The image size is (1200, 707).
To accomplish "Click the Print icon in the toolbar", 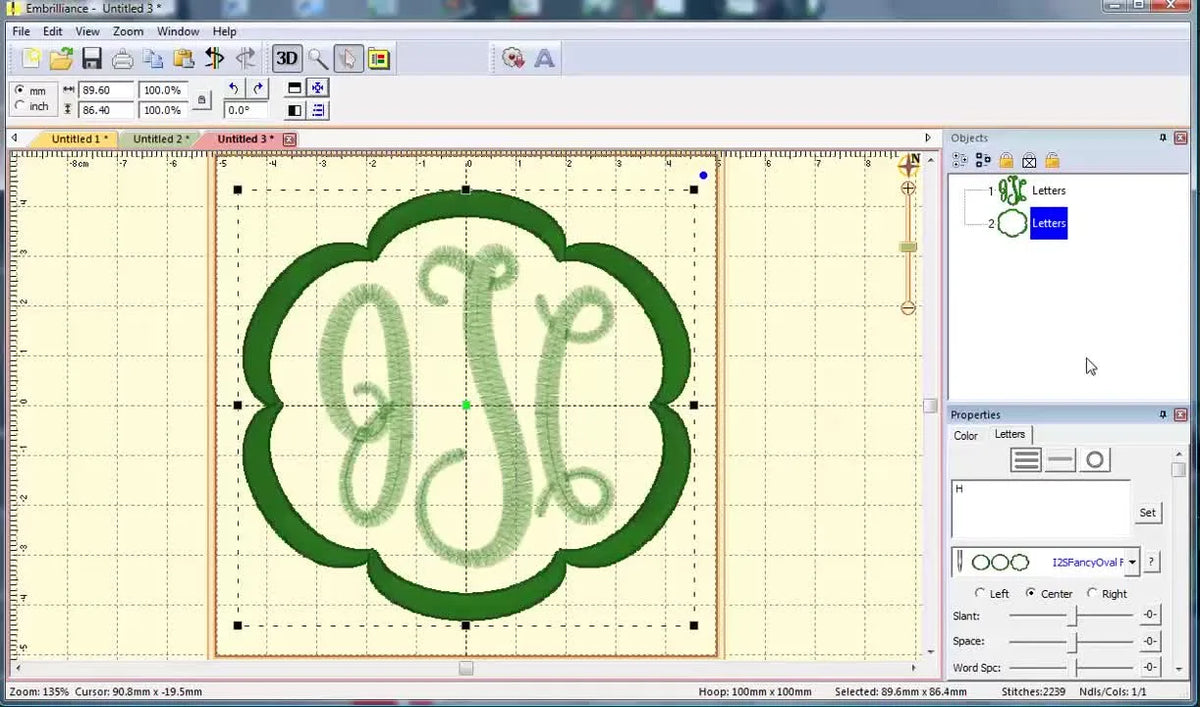I will coord(123,58).
